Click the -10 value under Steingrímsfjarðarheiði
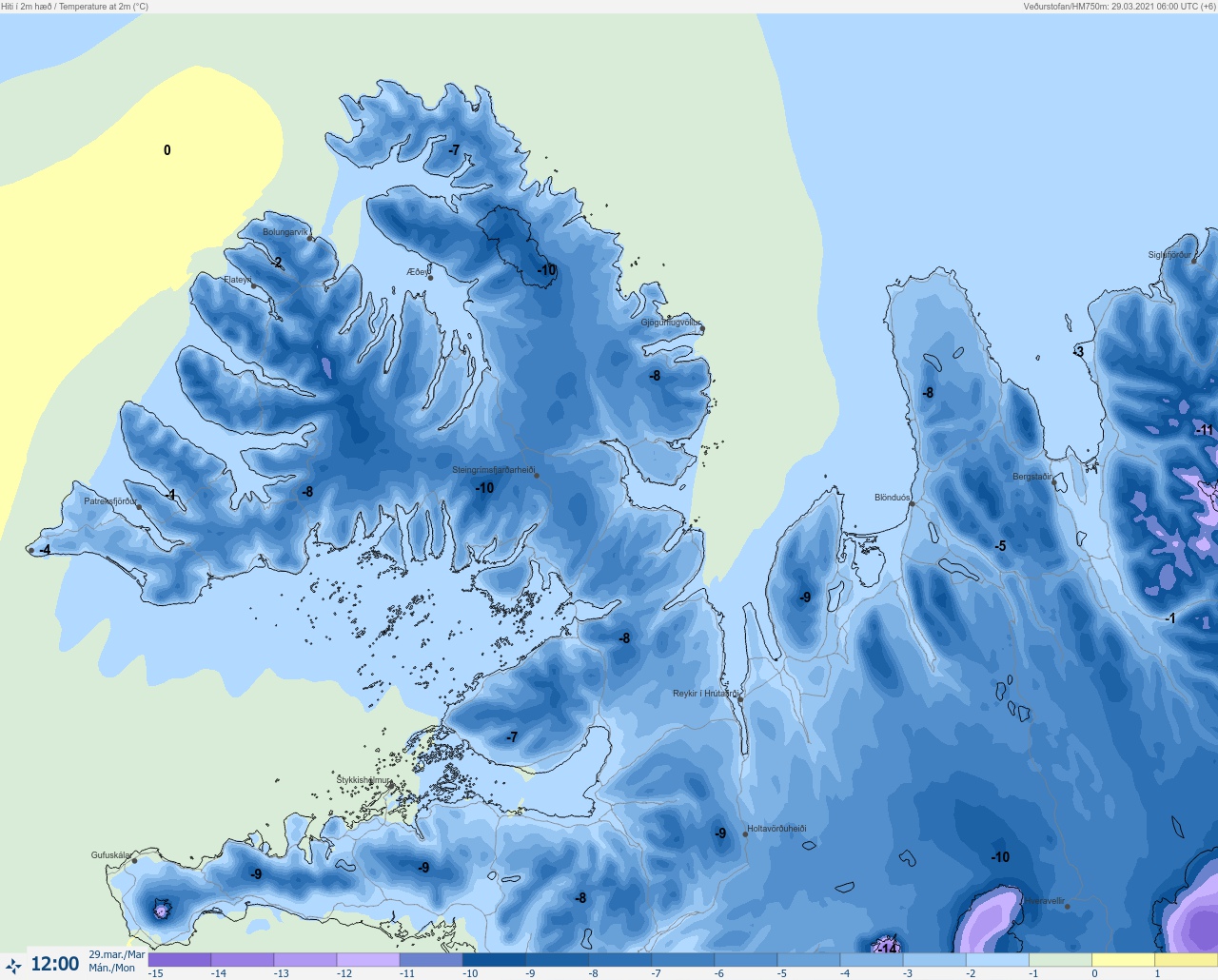This screenshot has width=1218, height=980. pyautogui.click(x=484, y=488)
